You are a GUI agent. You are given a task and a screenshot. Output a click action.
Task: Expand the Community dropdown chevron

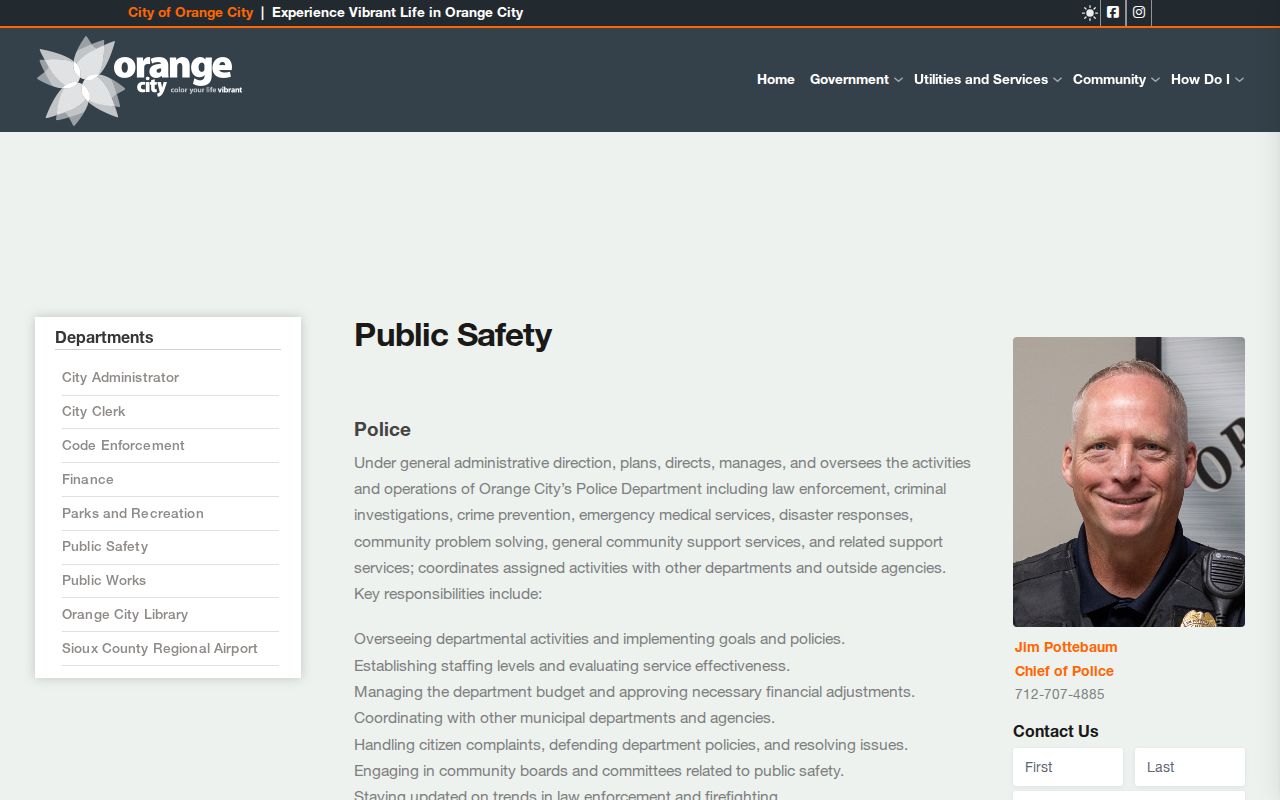point(1155,80)
